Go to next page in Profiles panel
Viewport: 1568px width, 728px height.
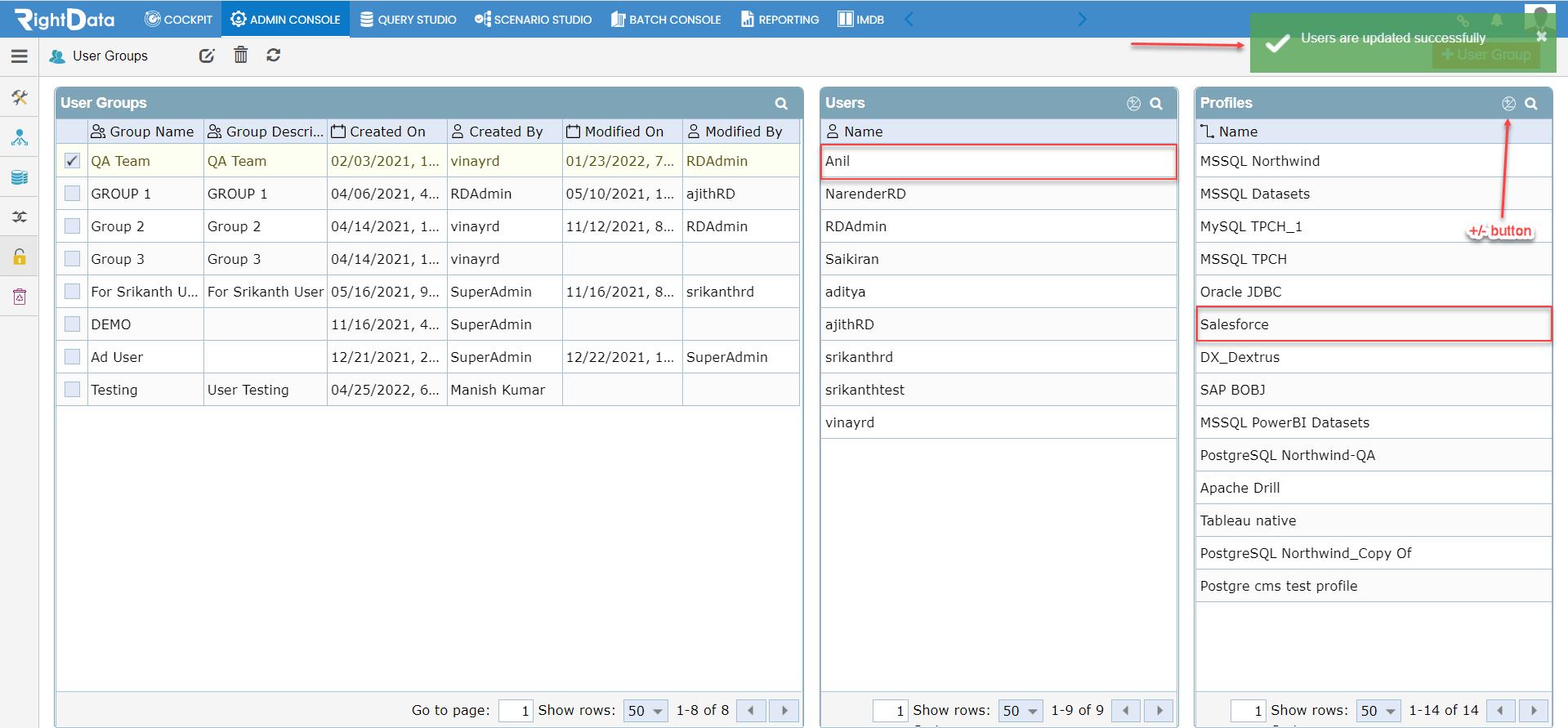click(x=1534, y=711)
